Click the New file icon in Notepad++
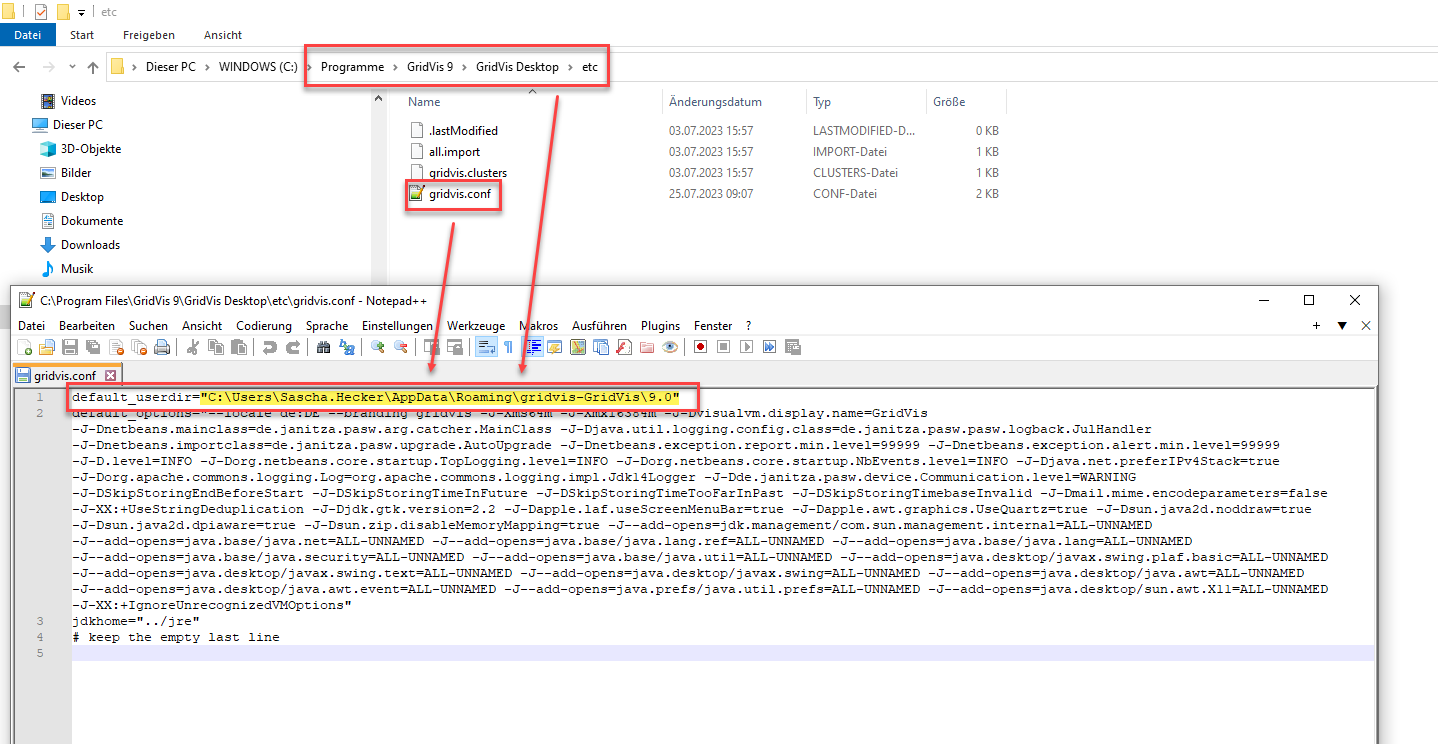The width and height of the screenshot is (1438, 744). point(24,347)
